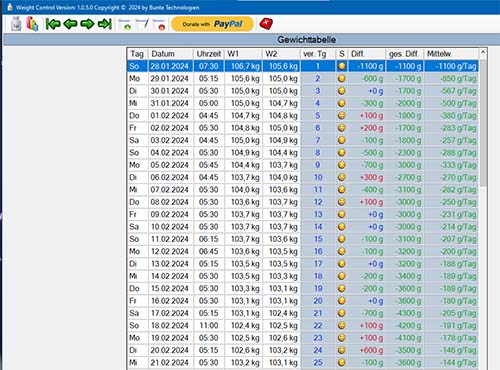Click smiley icon in the 20.02.2024 row
The height and width of the screenshot is (370, 500).
(341, 350)
